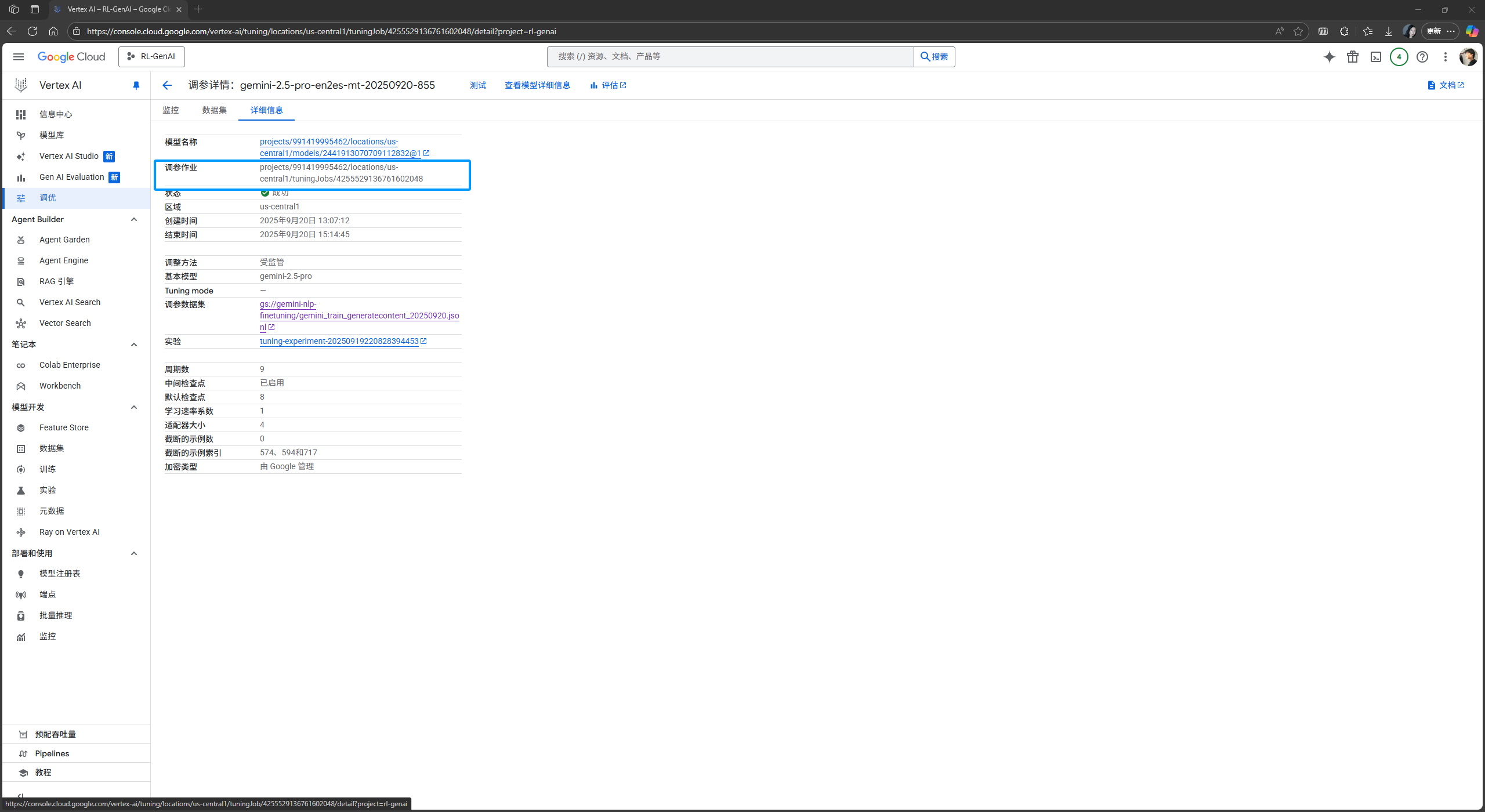The width and height of the screenshot is (1485, 812).
Task: Open the 评估 evaluation link
Action: tap(608, 85)
